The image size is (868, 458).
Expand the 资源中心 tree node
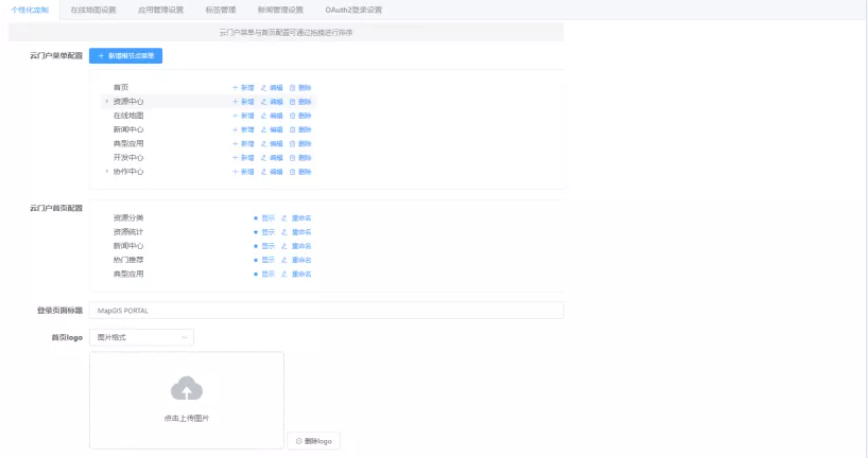[106, 102]
